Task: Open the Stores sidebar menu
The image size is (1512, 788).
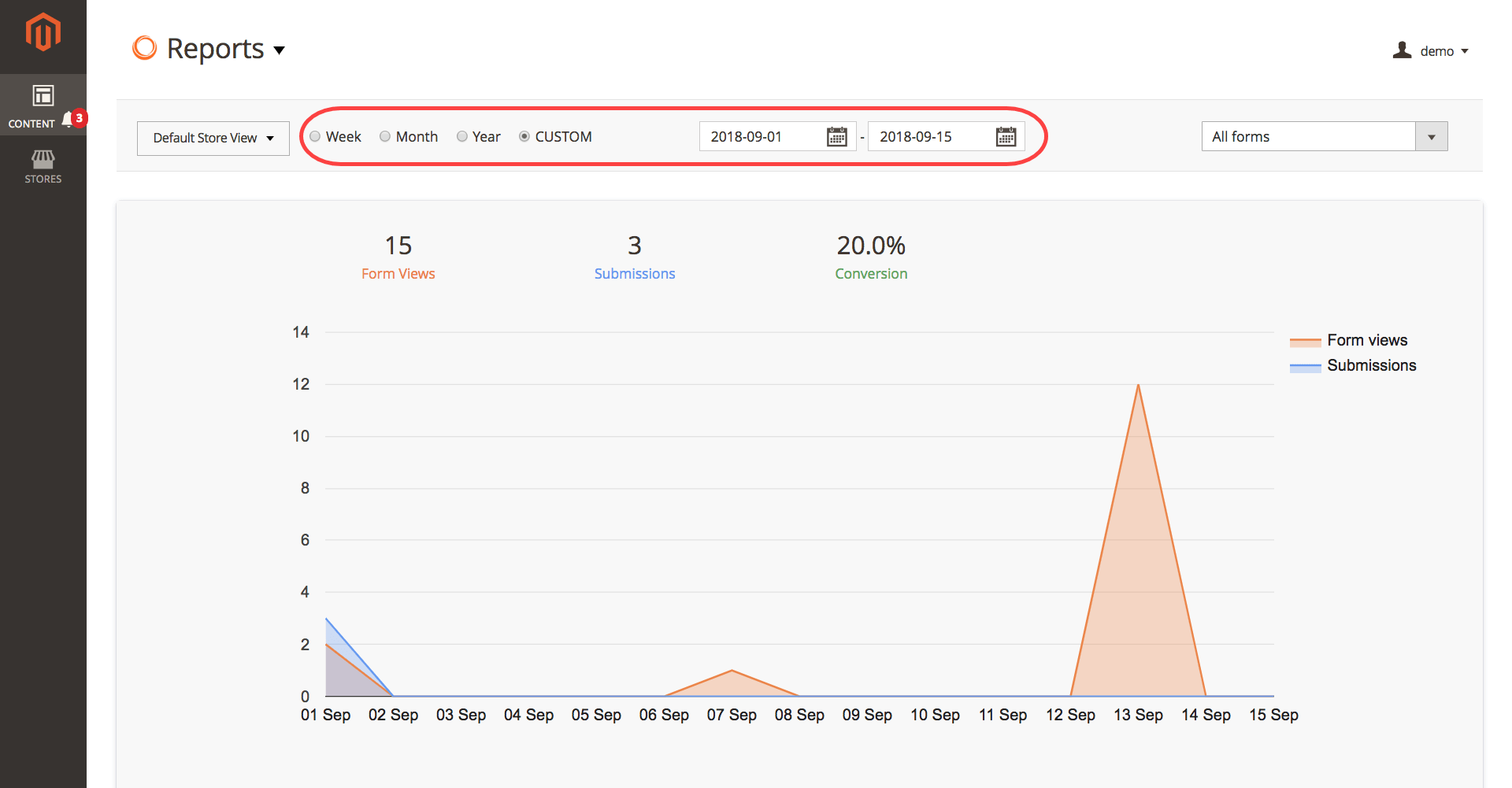Action: [43, 167]
